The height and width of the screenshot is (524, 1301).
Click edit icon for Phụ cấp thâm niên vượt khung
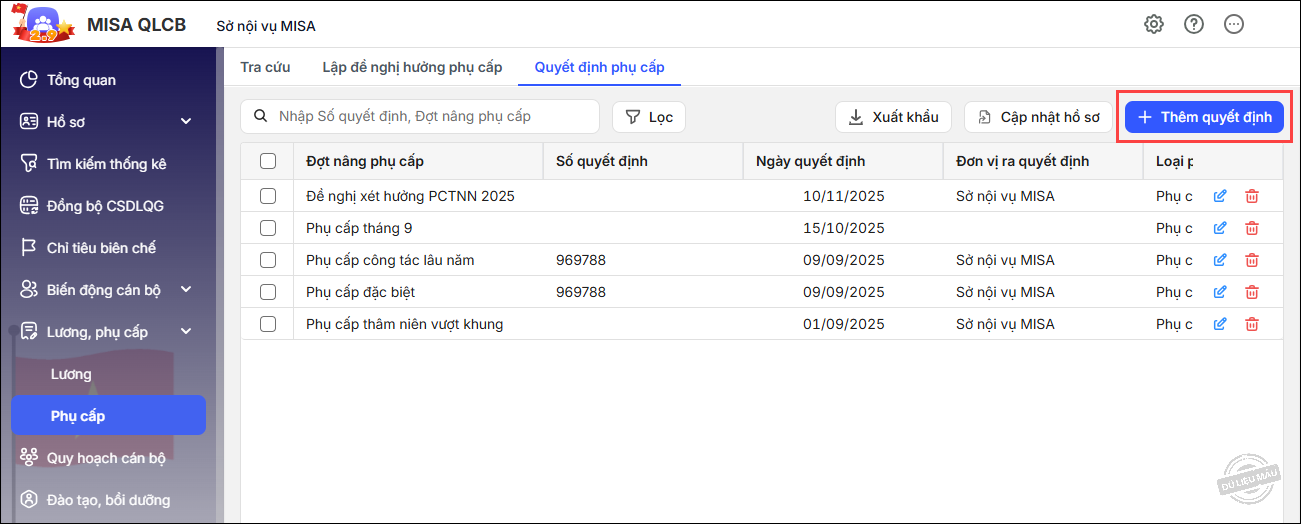1219,324
